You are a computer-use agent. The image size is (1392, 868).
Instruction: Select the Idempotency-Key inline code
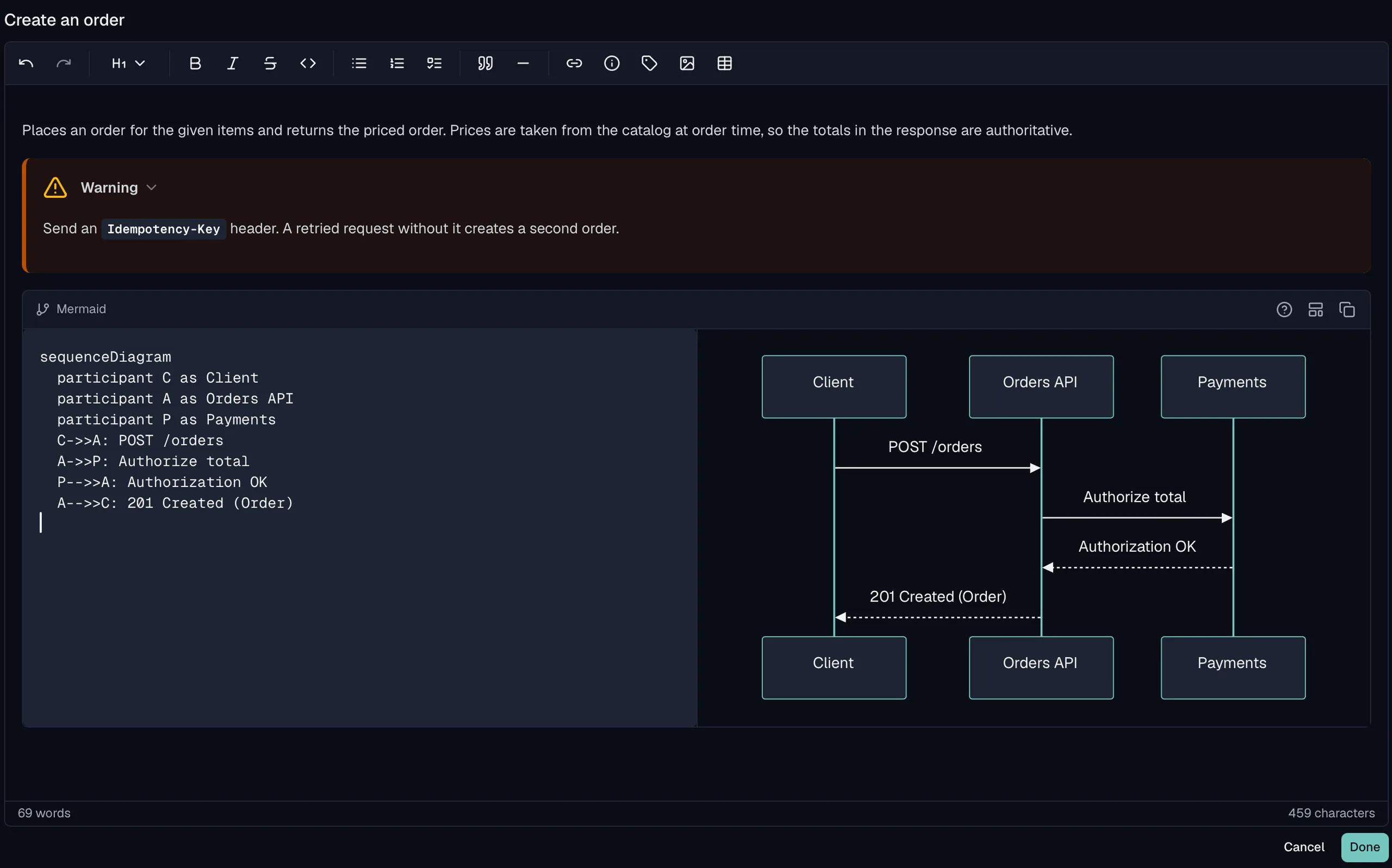(x=163, y=229)
